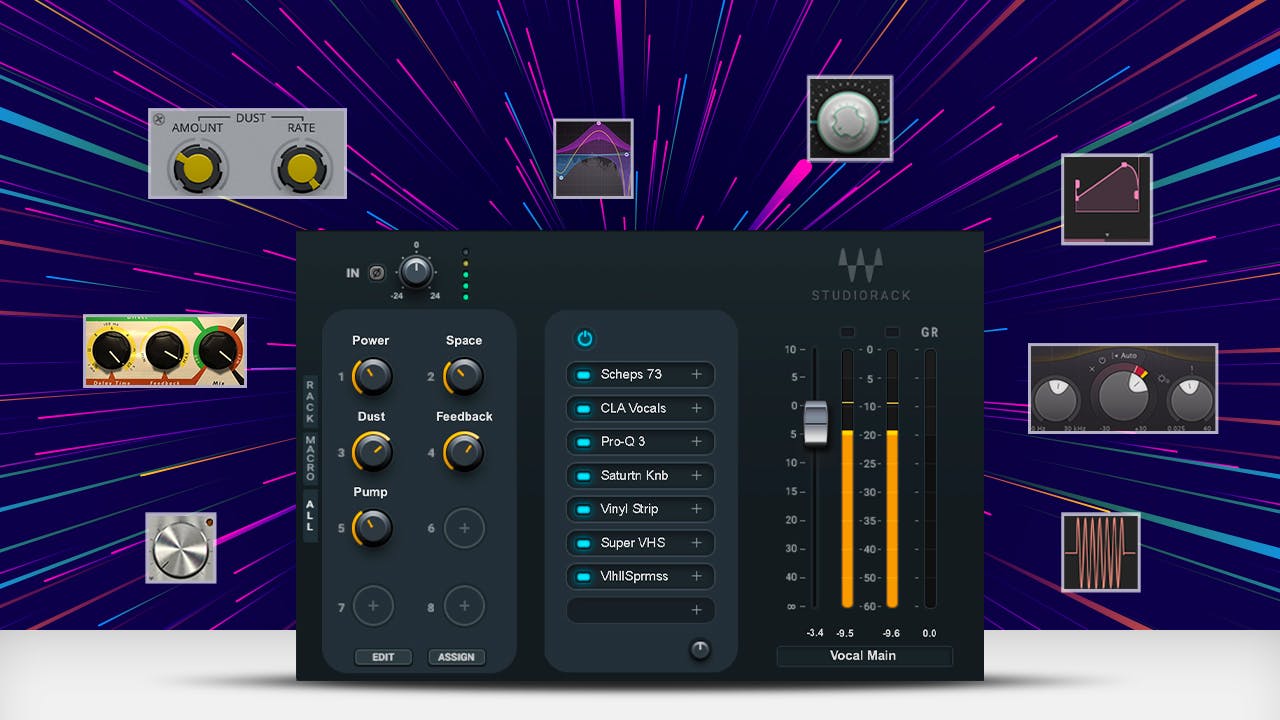Viewport: 1280px width, 720px height.
Task: Open the Pro-Q 3 plugin slot
Action: click(641, 442)
